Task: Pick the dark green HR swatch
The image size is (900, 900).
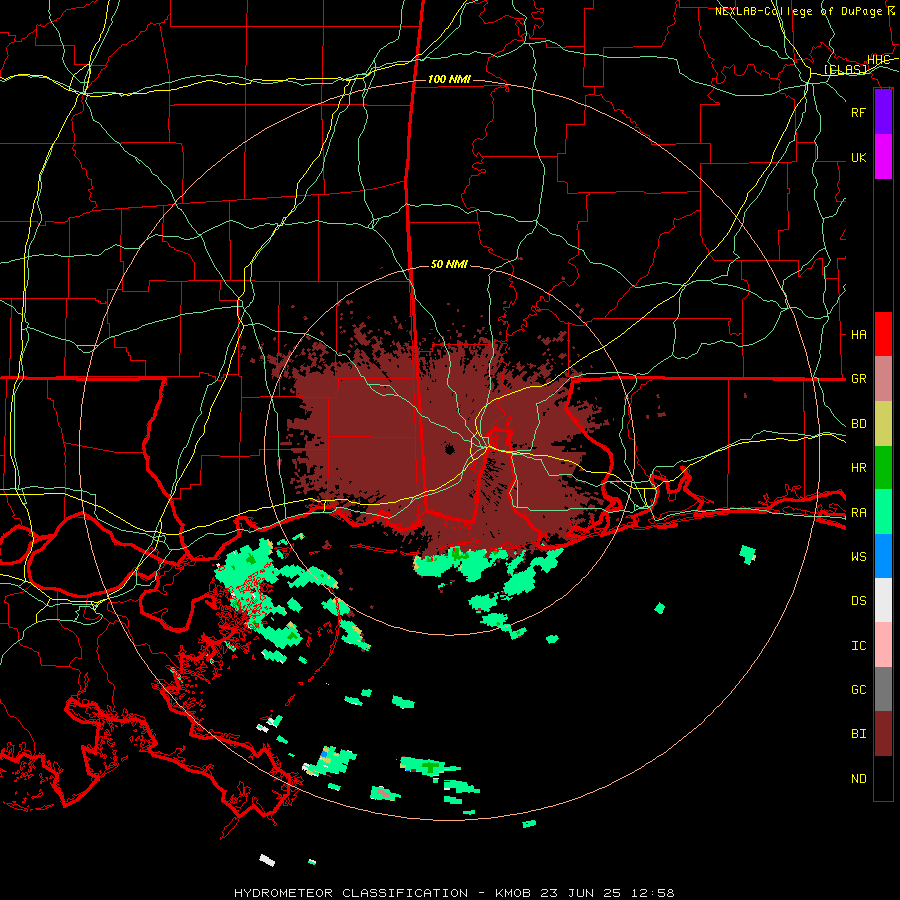Action: tap(883, 467)
